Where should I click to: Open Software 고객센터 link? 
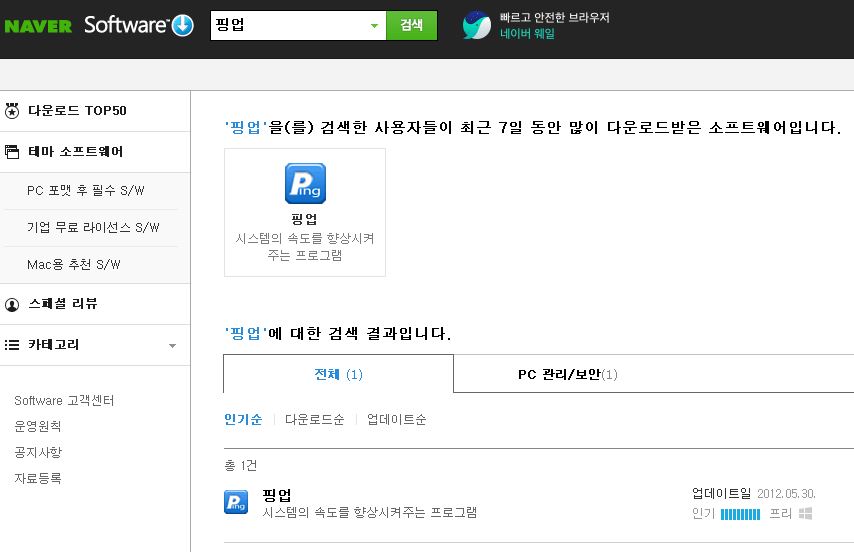tap(64, 401)
